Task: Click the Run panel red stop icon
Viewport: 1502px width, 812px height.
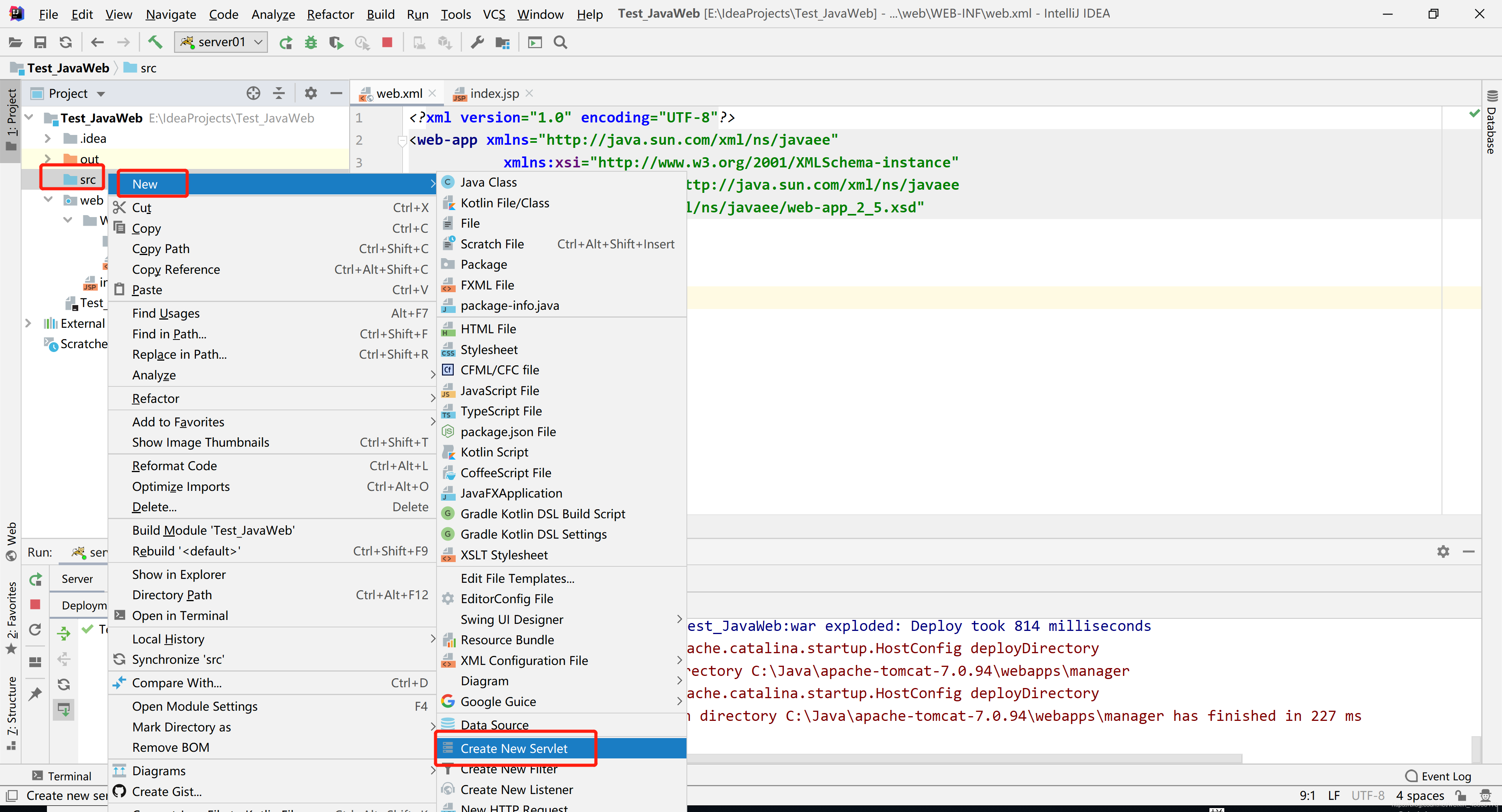Action: (x=36, y=604)
